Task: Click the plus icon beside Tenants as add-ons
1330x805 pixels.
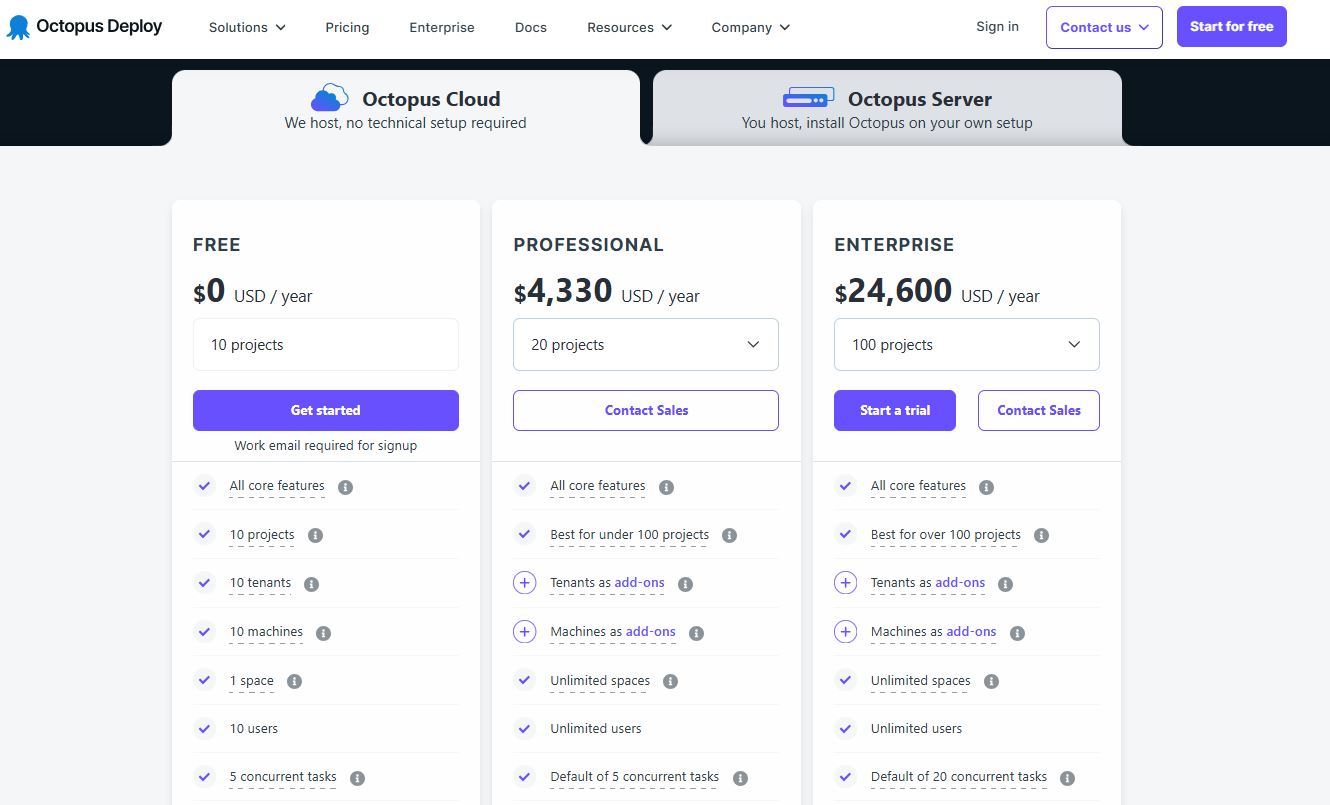Action: click(524, 582)
